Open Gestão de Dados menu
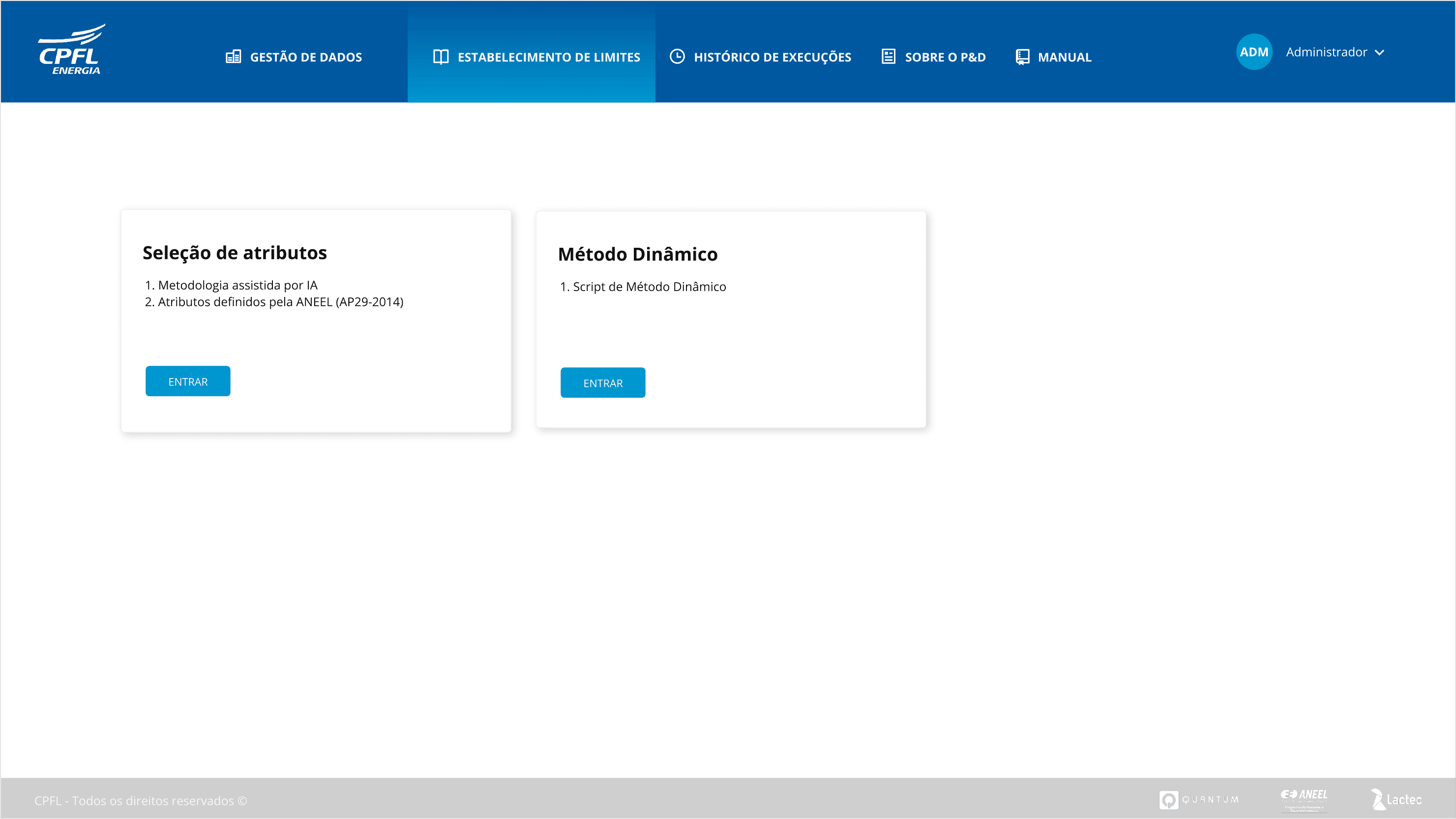Viewport: 1456px width, 819px height. [306, 57]
